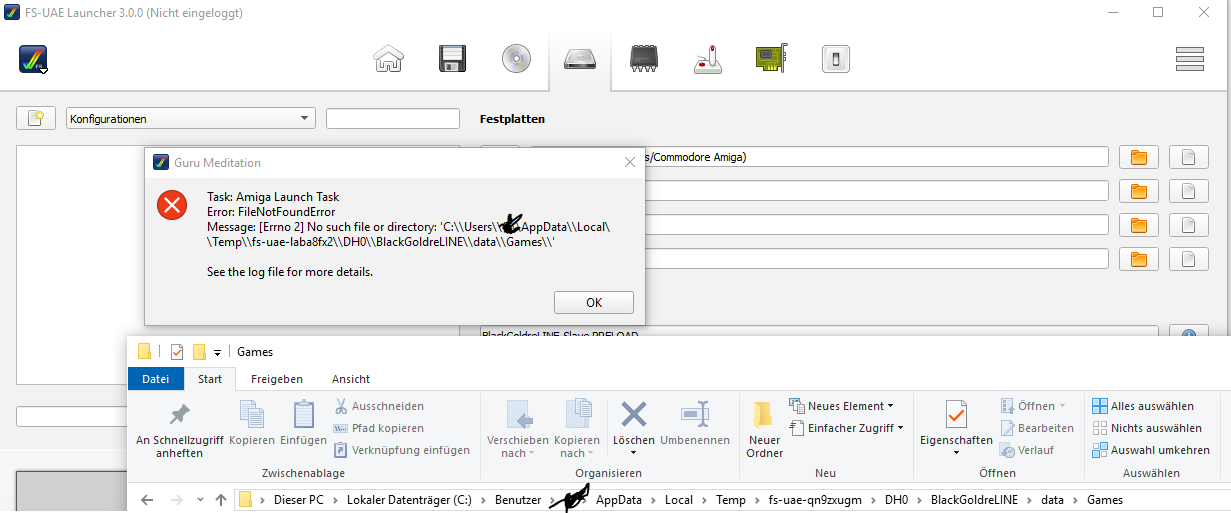1231x513 pixels.
Task: Open the ROM and memory chip tab
Action: tap(644, 59)
